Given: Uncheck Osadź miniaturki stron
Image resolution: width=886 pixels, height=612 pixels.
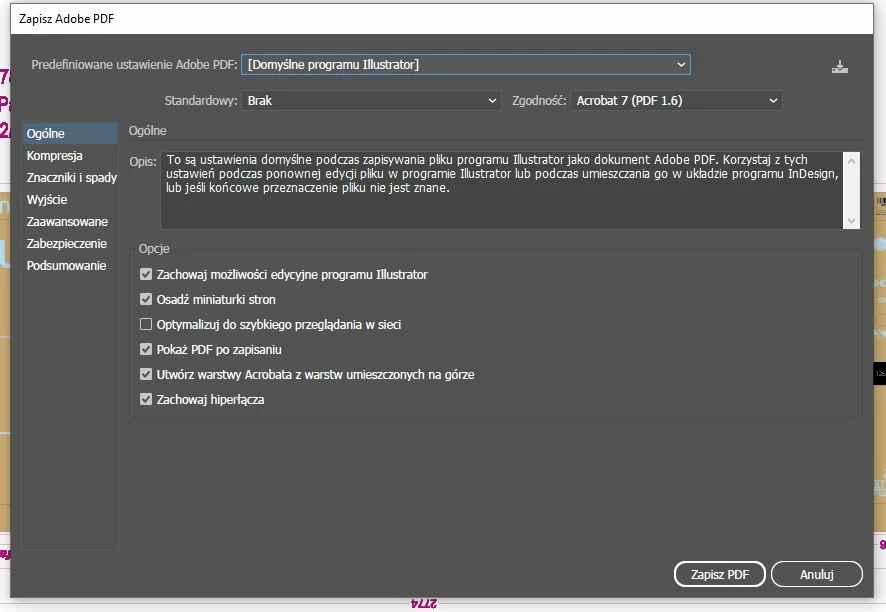Looking at the screenshot, I should pyautogui.click(x=146, y=299).
